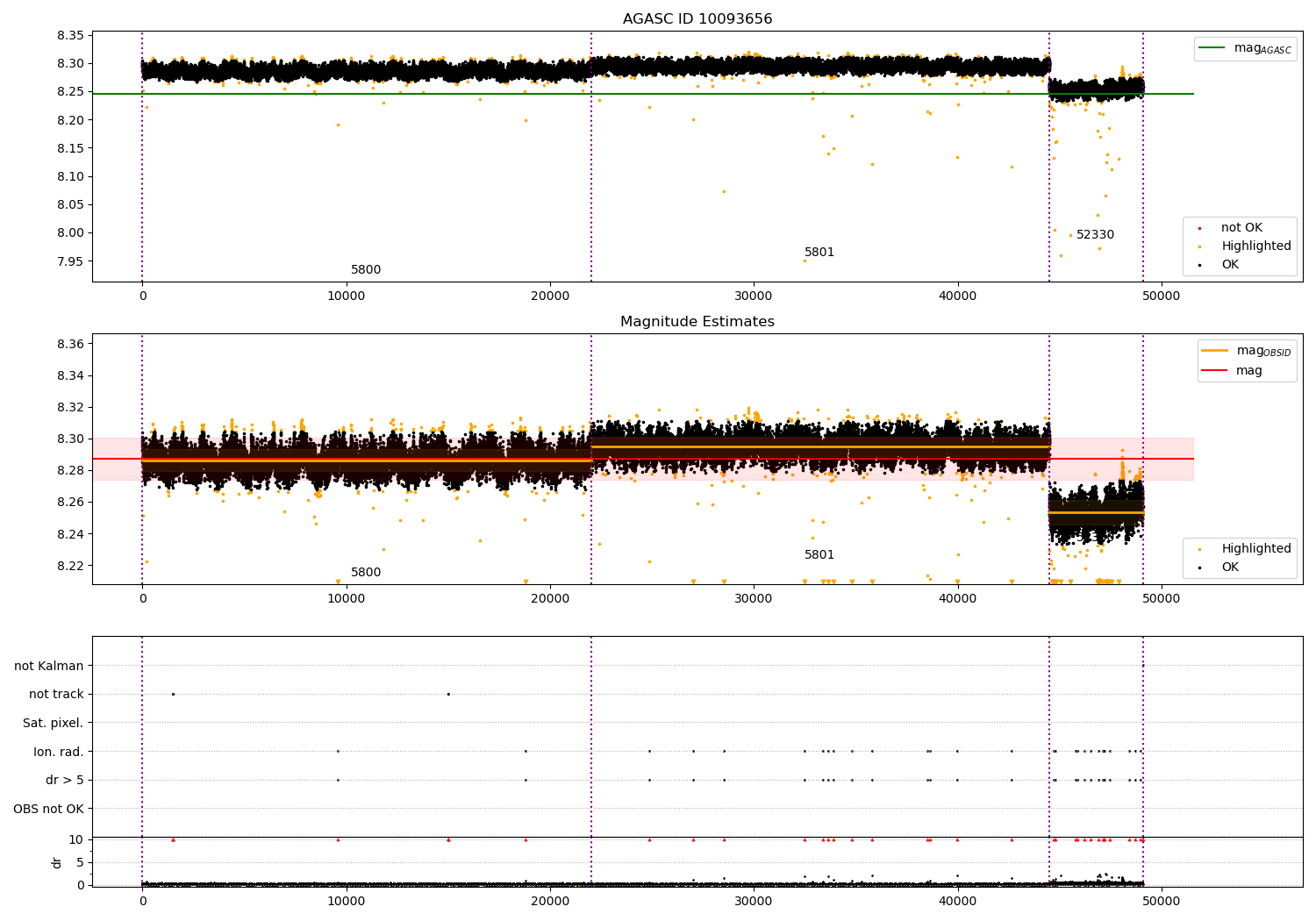
Task: Click the 8.34 y-axis tick label
Action: click(x=69, y=375)
